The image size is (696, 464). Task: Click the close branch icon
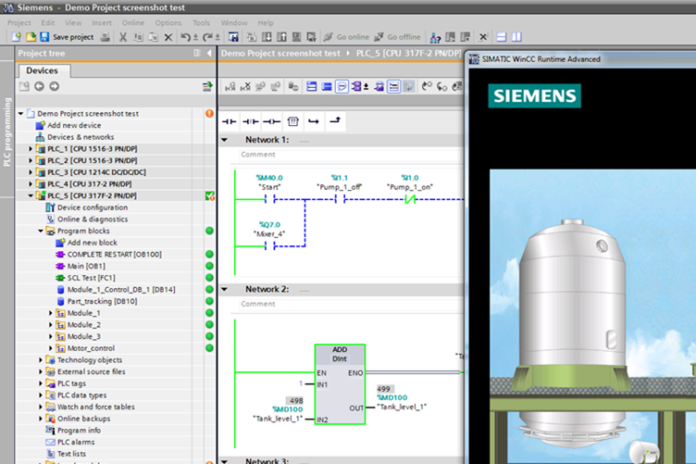click(x=334, y=121)
